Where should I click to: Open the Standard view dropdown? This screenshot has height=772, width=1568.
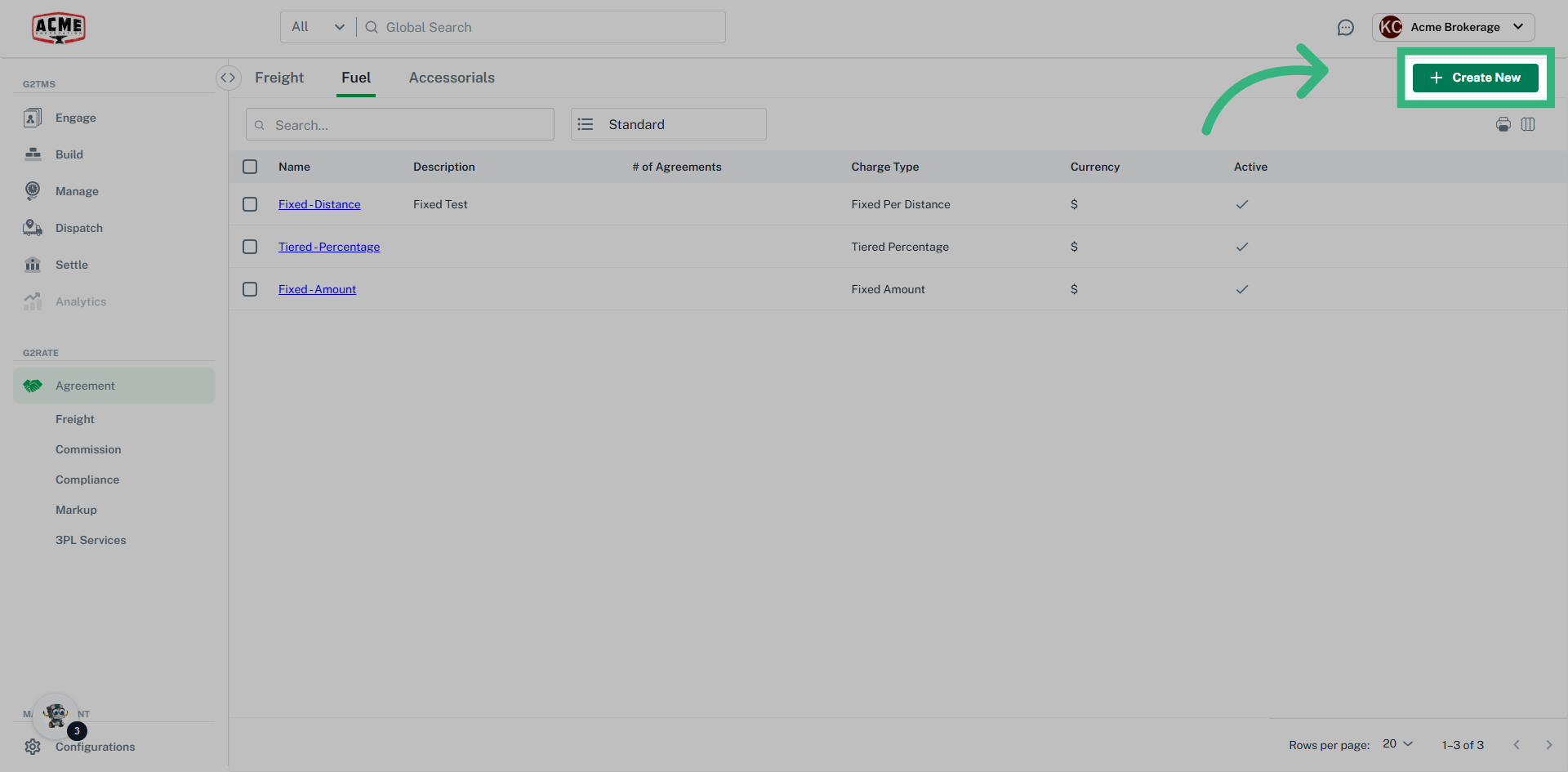[669, 124]
